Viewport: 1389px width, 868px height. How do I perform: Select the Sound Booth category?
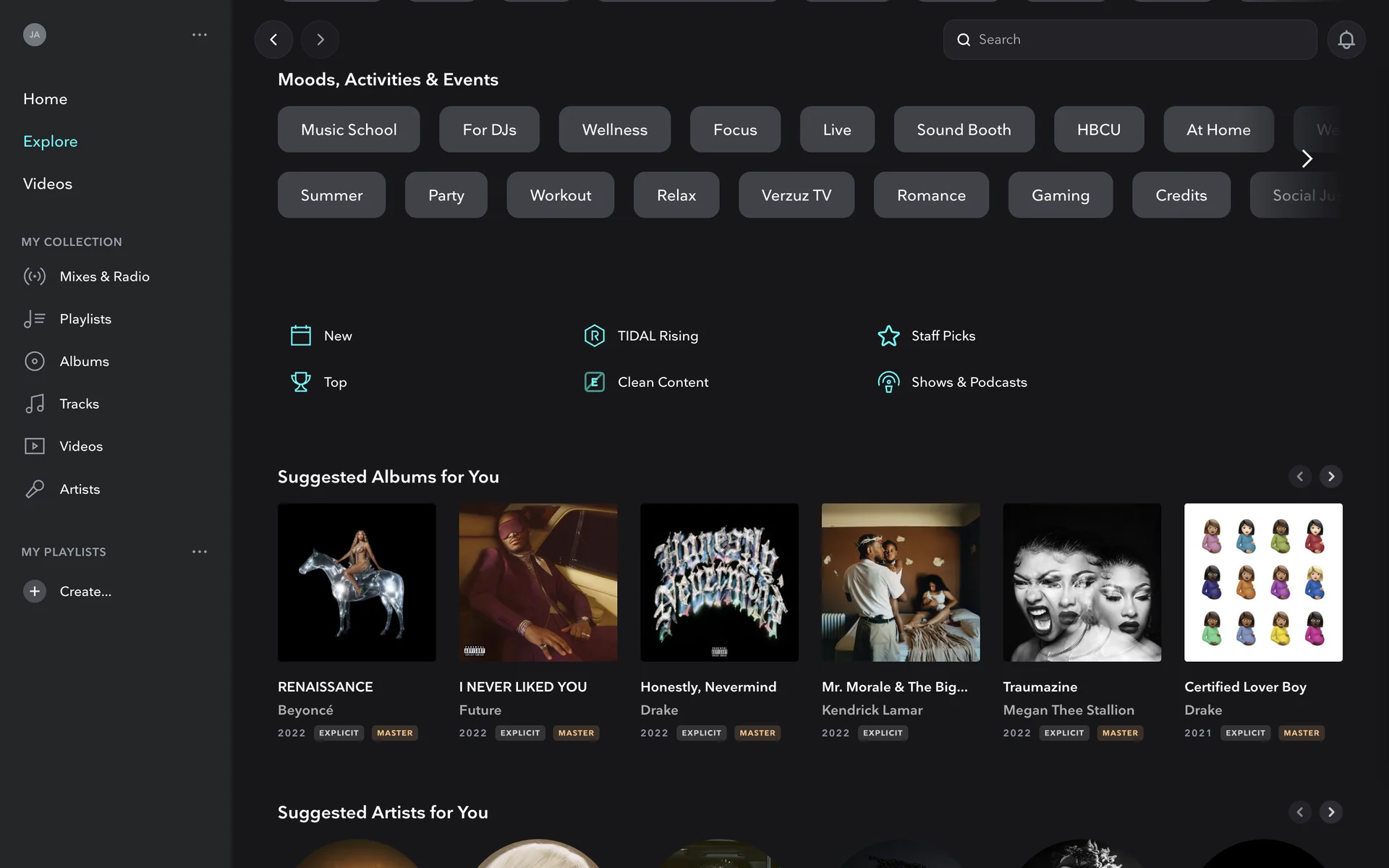point(964,129)
